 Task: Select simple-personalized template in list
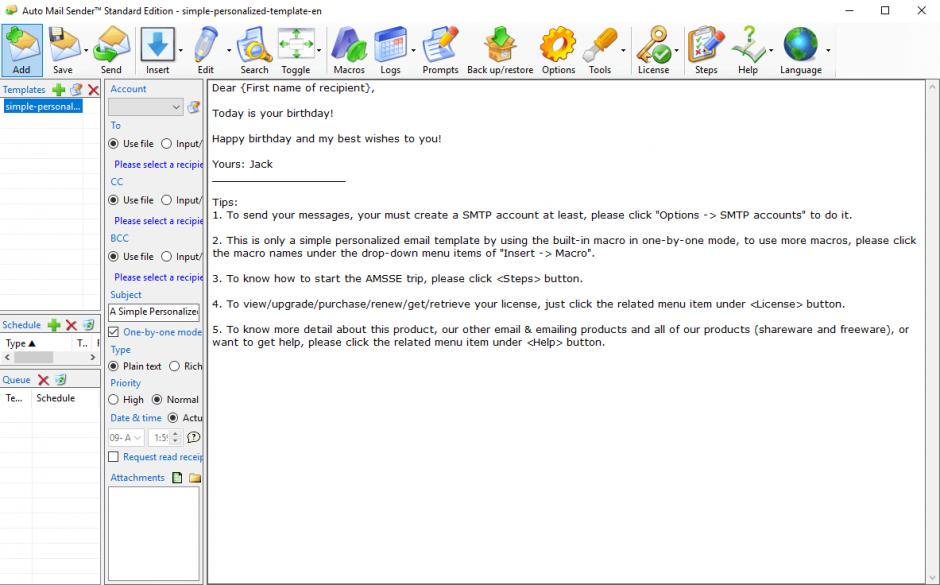(42, 107)
